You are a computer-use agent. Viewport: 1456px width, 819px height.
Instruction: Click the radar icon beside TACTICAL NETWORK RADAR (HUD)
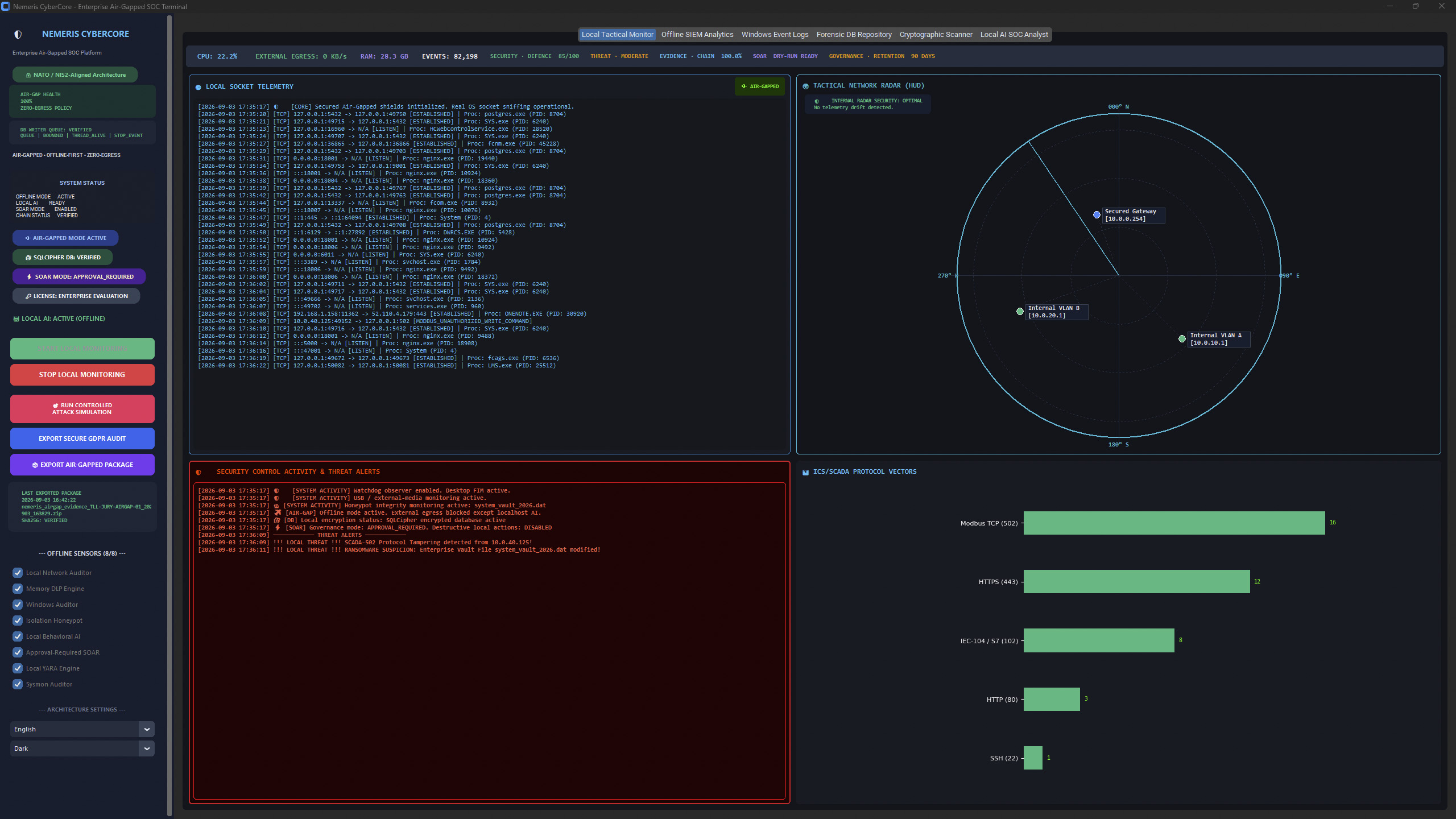click(x=806, y=86)
